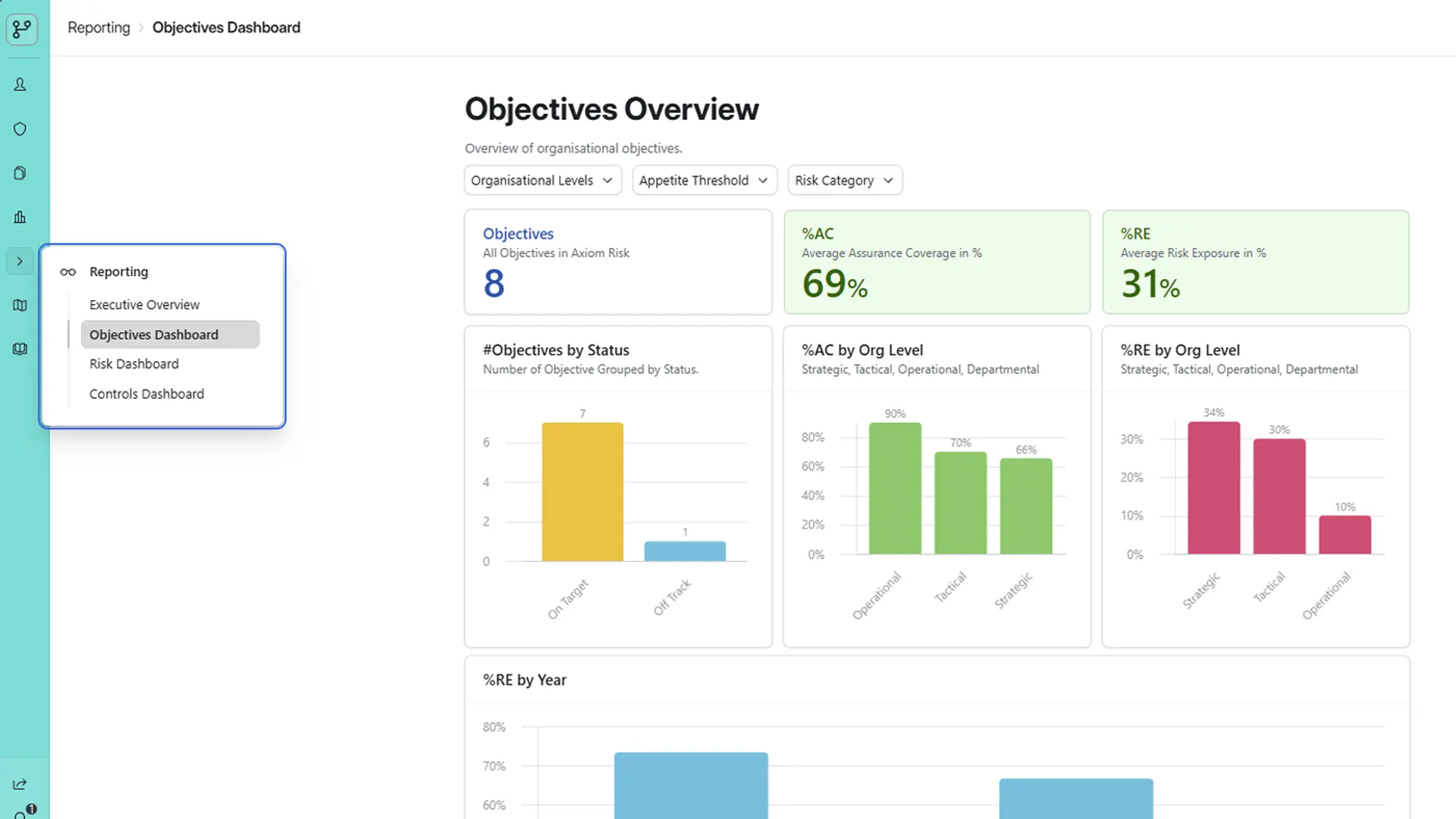Click the %RE by Org Level title
This screenshot has height=819, width=1456.
[1180, 350]
